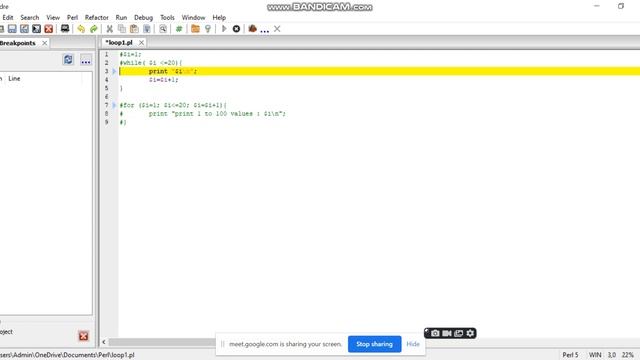Collapse the for loop fold on line 7
640x360 pixels.
(114, 105)
